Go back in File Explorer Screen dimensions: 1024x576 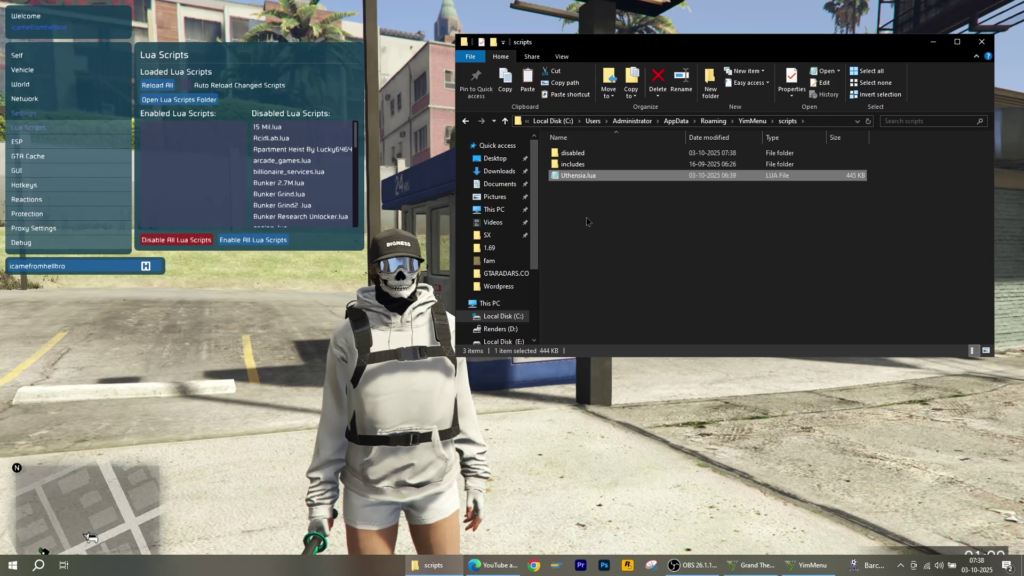466,121
